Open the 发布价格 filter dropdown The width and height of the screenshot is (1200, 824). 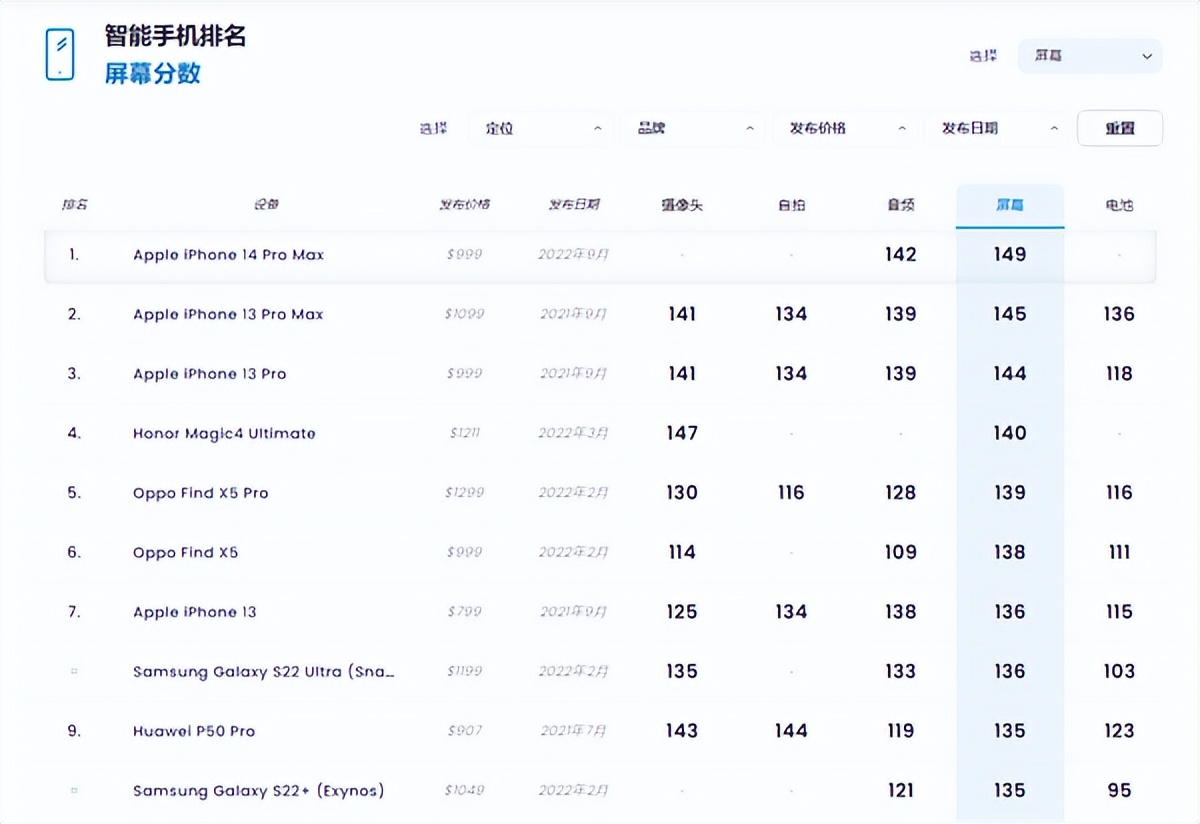tap(846, 129)
